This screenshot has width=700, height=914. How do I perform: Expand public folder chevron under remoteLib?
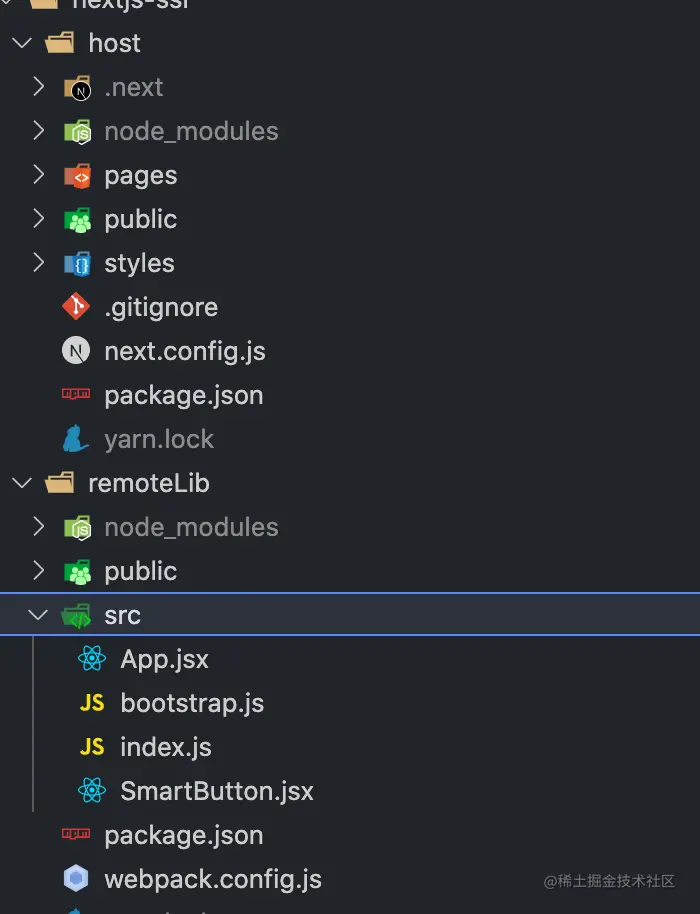click(x=38, y=571)
